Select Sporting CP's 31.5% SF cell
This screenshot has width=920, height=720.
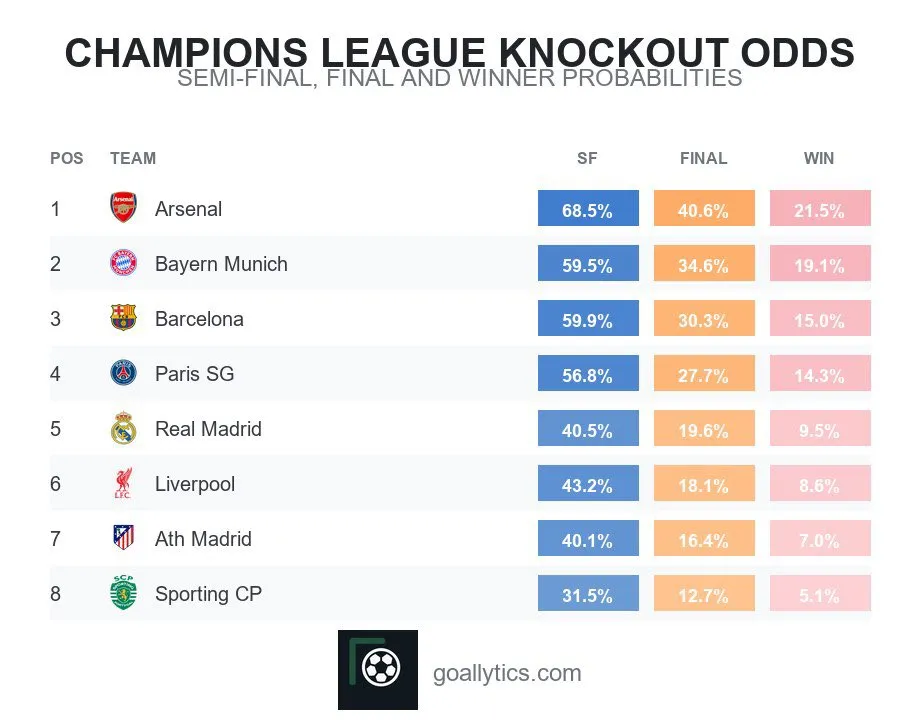click(x=588, y=593)
